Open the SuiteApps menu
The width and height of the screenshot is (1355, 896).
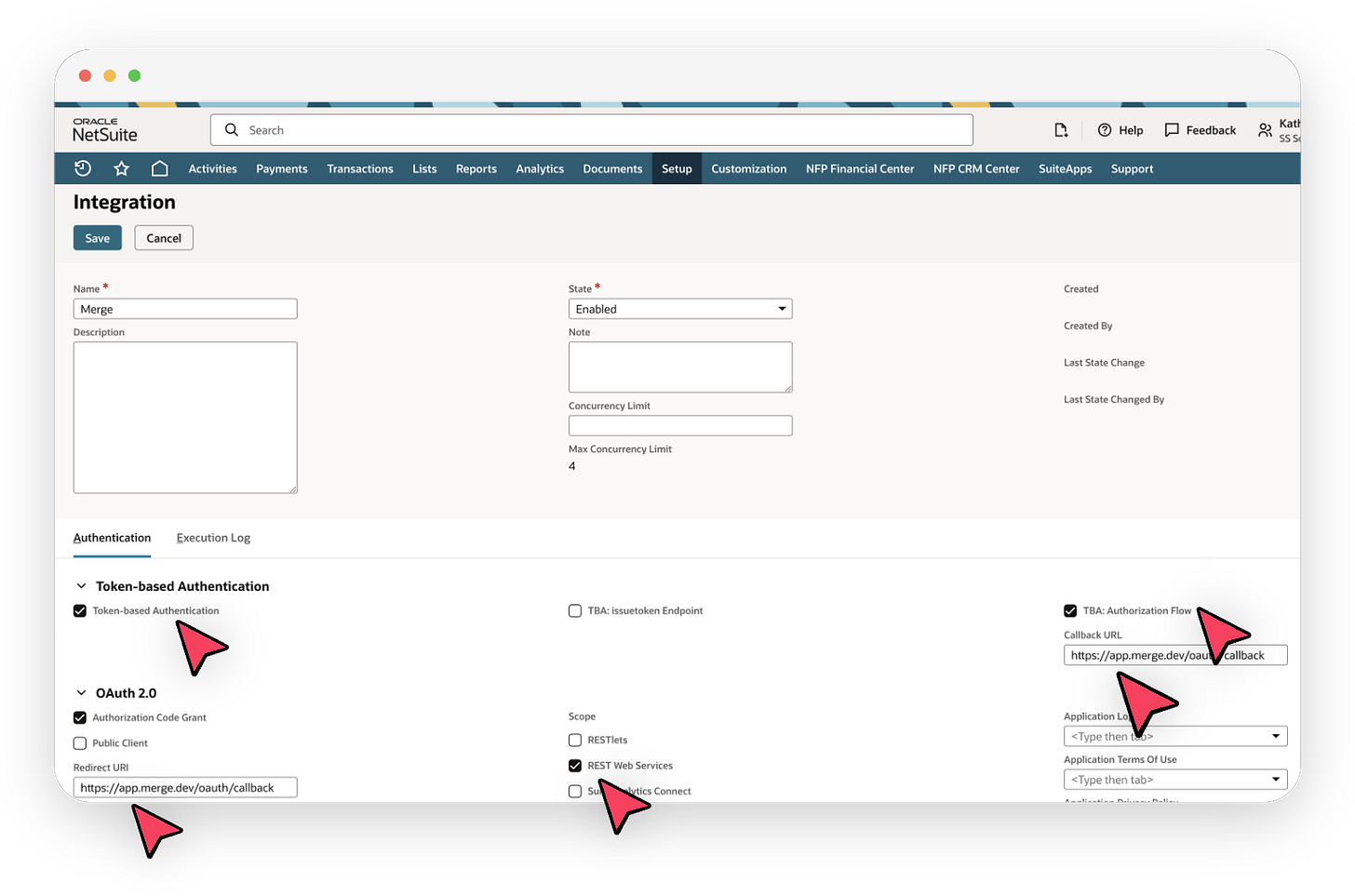click(x=1066, y=168)
